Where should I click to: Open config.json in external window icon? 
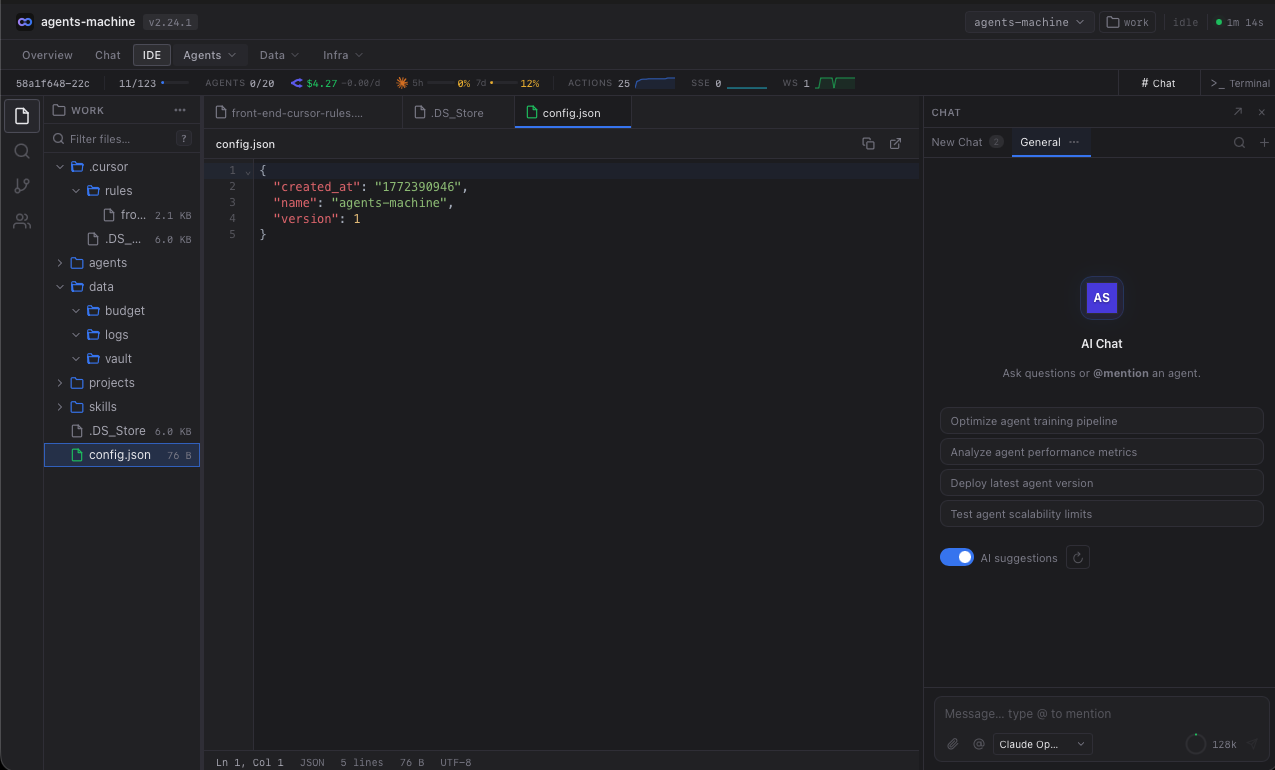(896, 144)
